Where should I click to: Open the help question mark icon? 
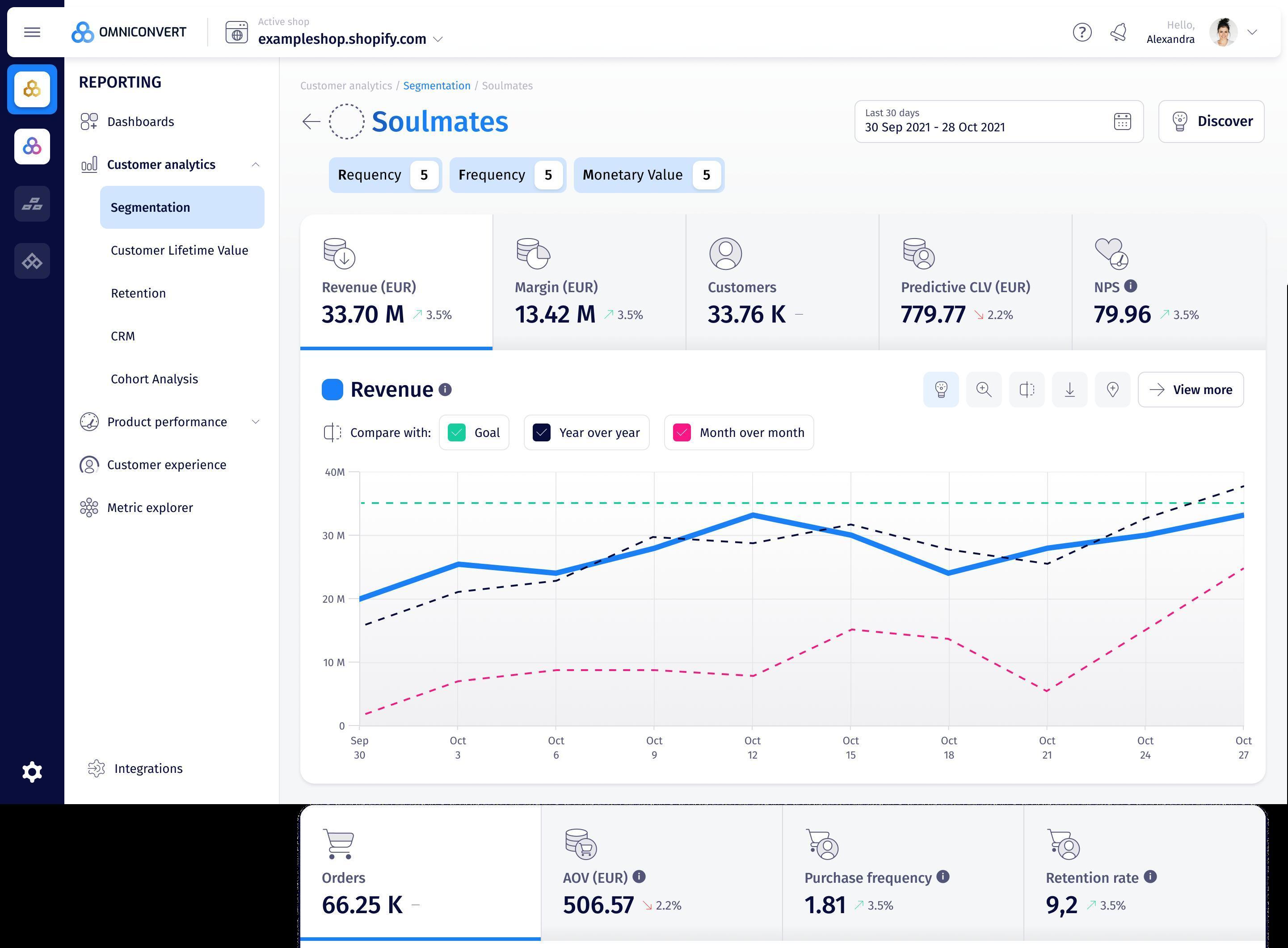[1082, 32]
